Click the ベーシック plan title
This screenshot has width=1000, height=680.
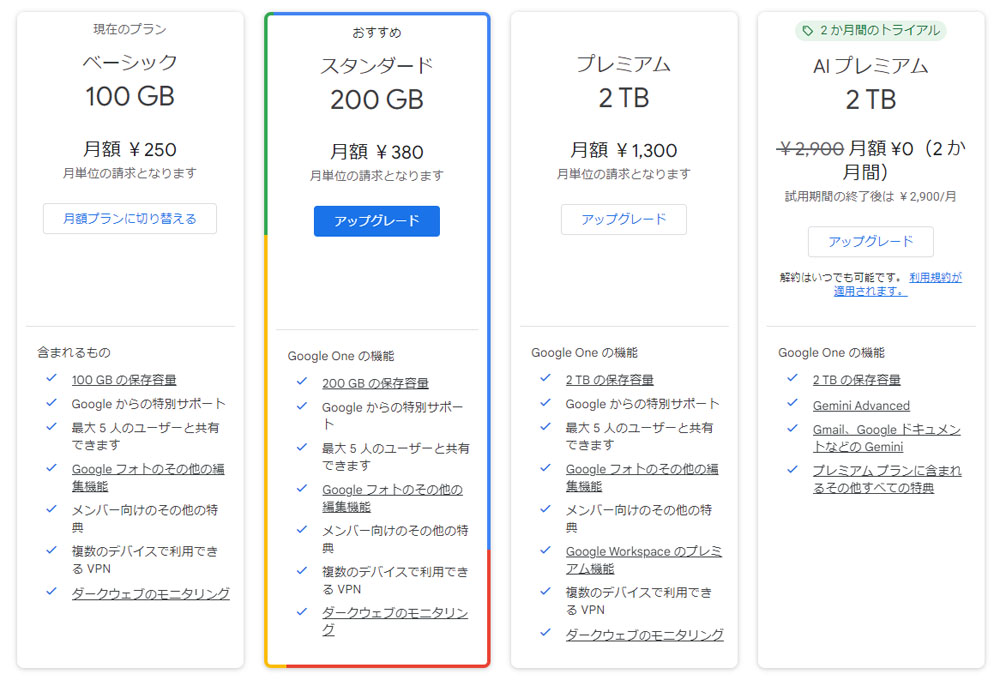click(x=129, y=63)
